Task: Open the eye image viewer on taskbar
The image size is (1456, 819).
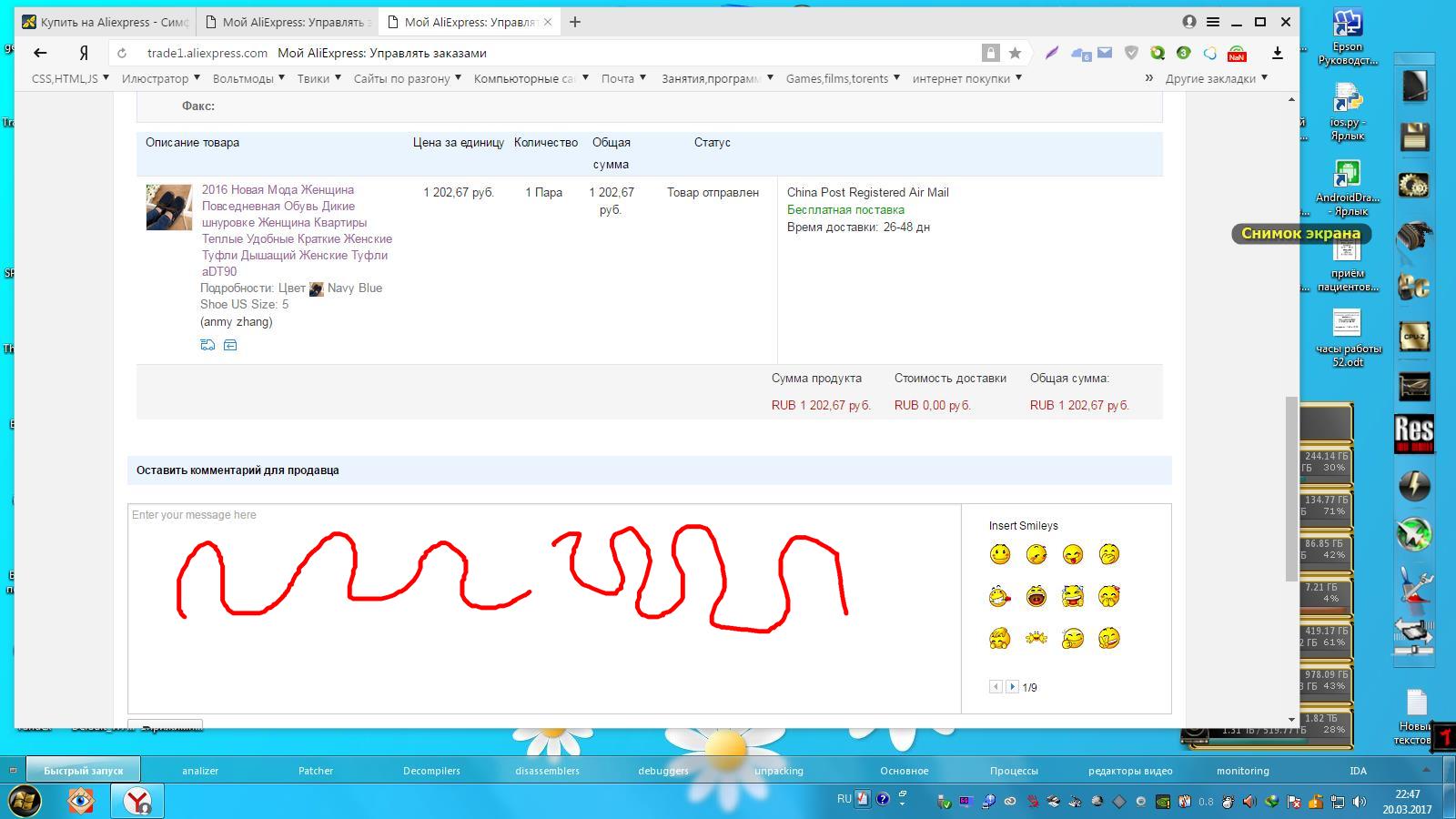Action: click(81, 801)
